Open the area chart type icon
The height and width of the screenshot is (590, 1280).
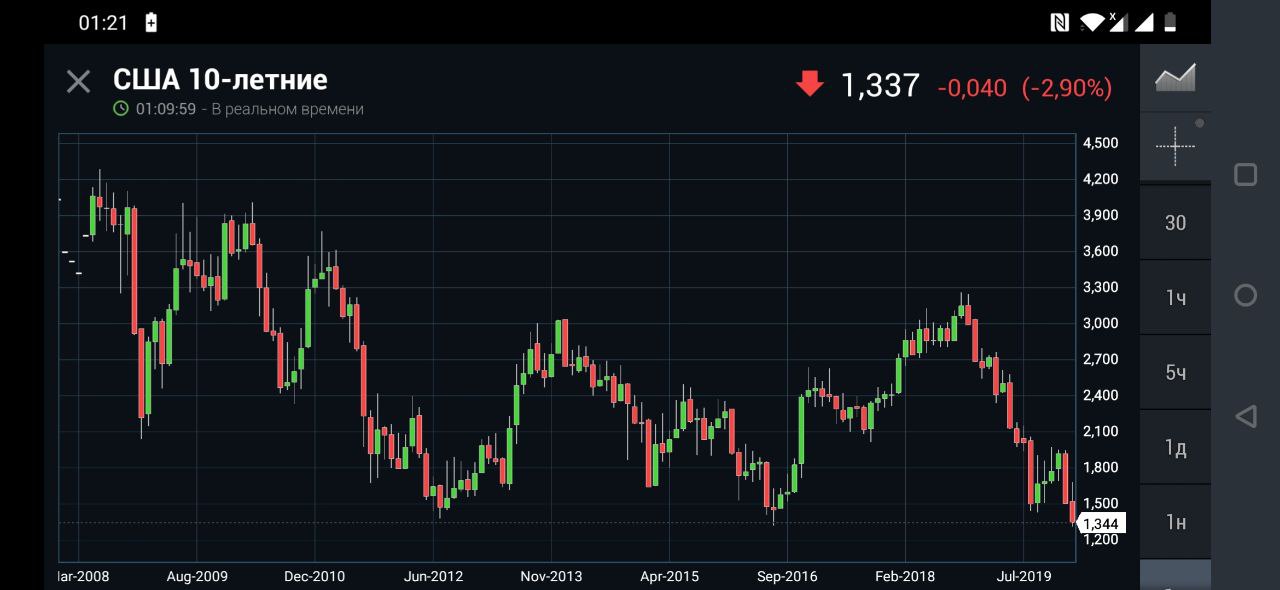point(1175,77)
